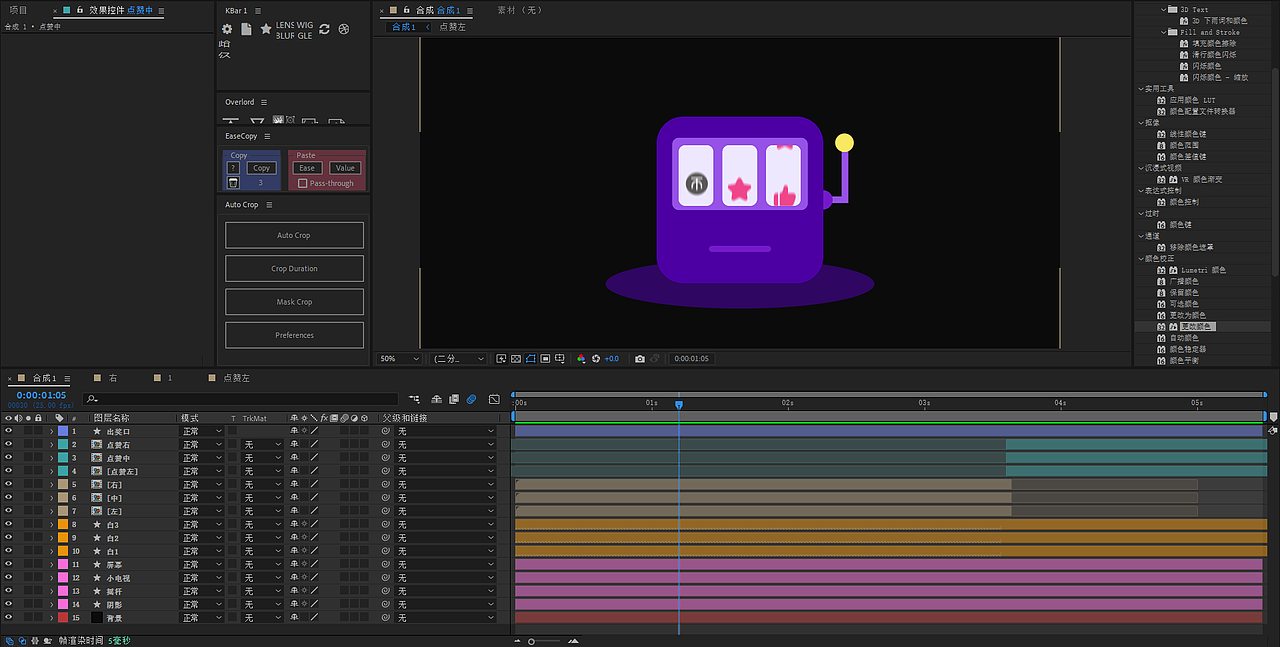Click the 0:00:01:05 timecode in timeline
Viewport: 1280px width, 647px height.
(41, 396)
